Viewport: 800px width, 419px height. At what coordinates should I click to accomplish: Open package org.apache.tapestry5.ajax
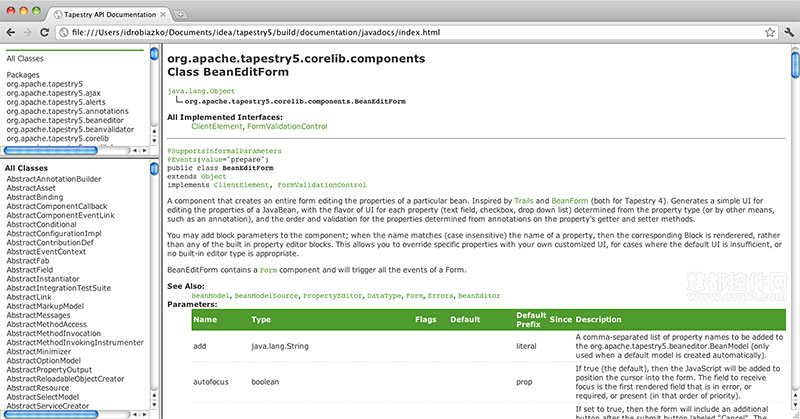[54, 93]
